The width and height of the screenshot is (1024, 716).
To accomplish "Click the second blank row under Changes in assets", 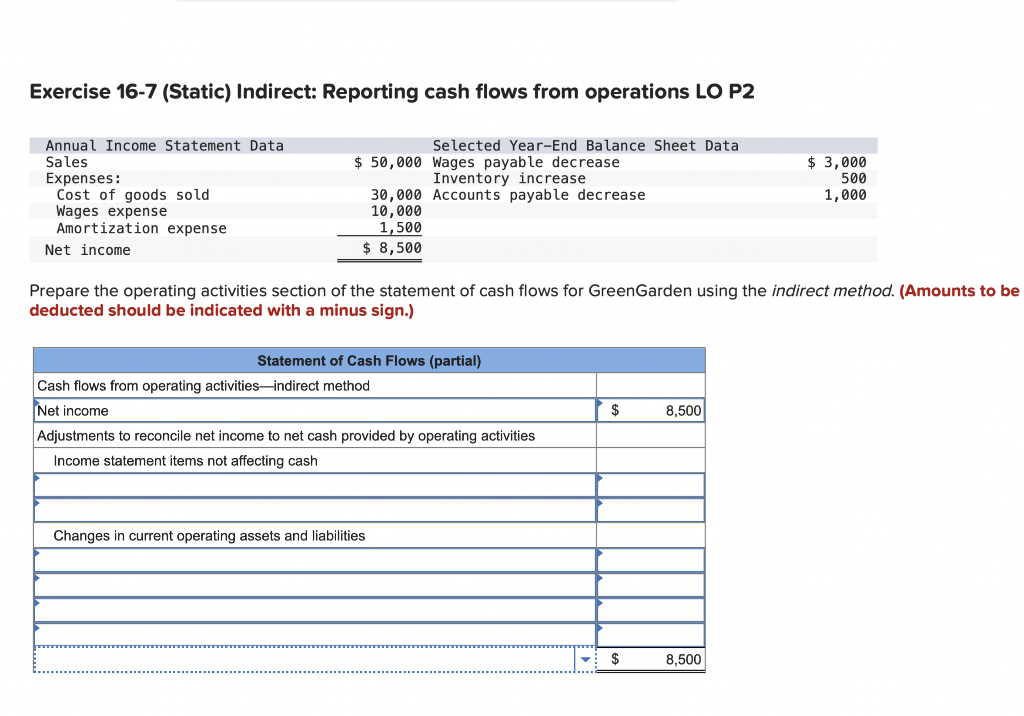I will click(310, 585).
